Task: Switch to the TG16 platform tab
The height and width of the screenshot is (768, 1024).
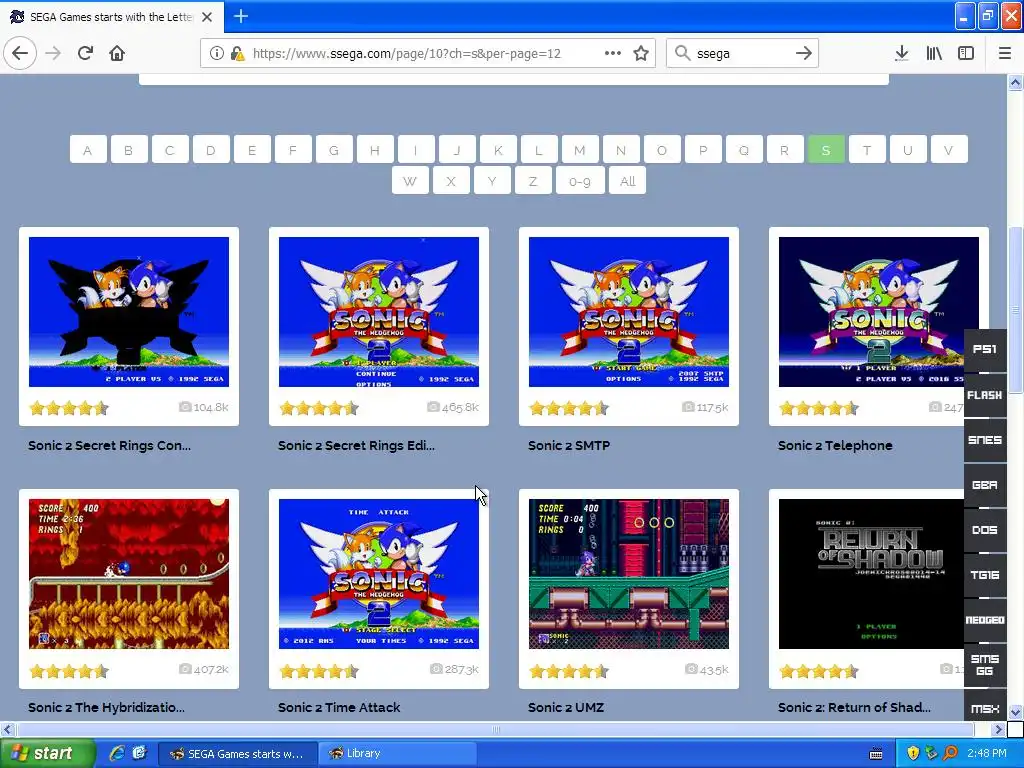Action: tap(985, 575)
